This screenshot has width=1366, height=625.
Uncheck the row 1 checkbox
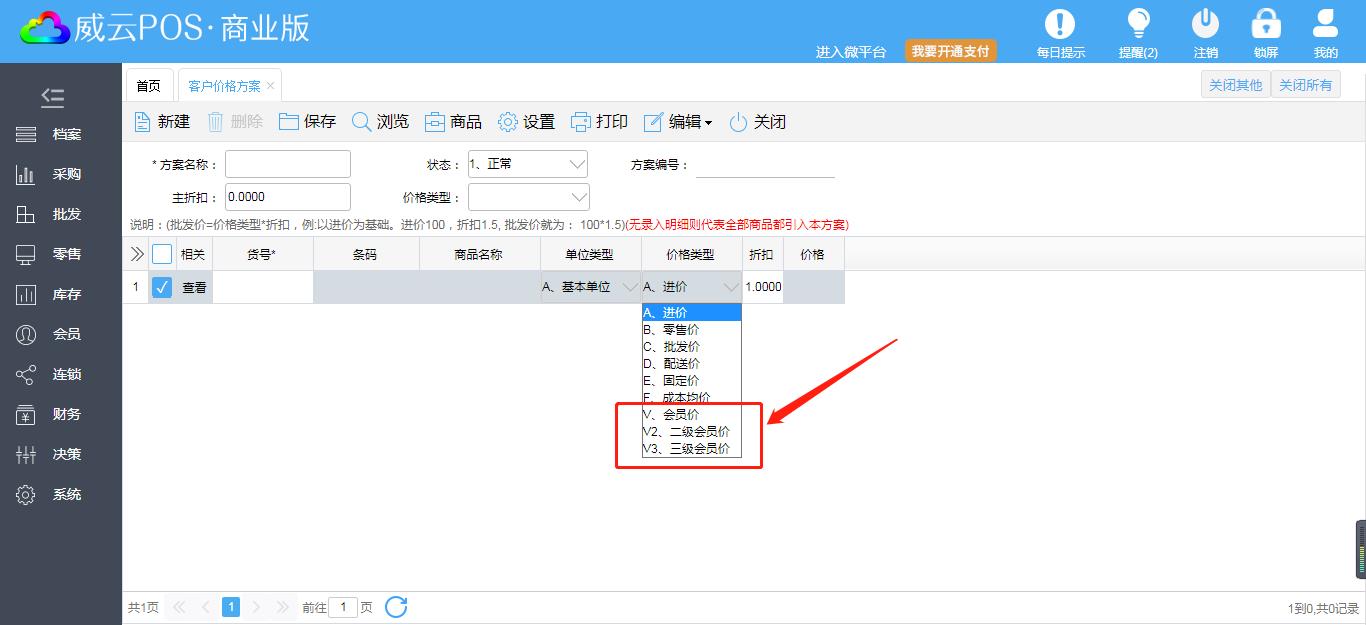pyautogui.click(x=162, y=287)
